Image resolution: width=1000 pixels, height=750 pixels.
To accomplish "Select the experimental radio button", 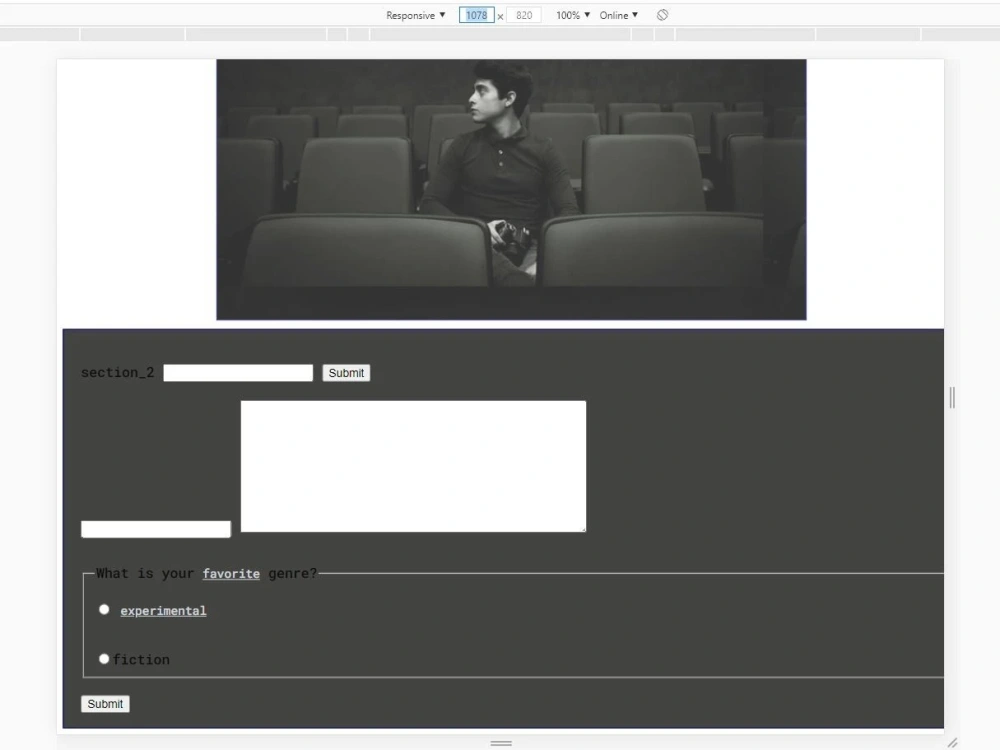I will 104,610.
